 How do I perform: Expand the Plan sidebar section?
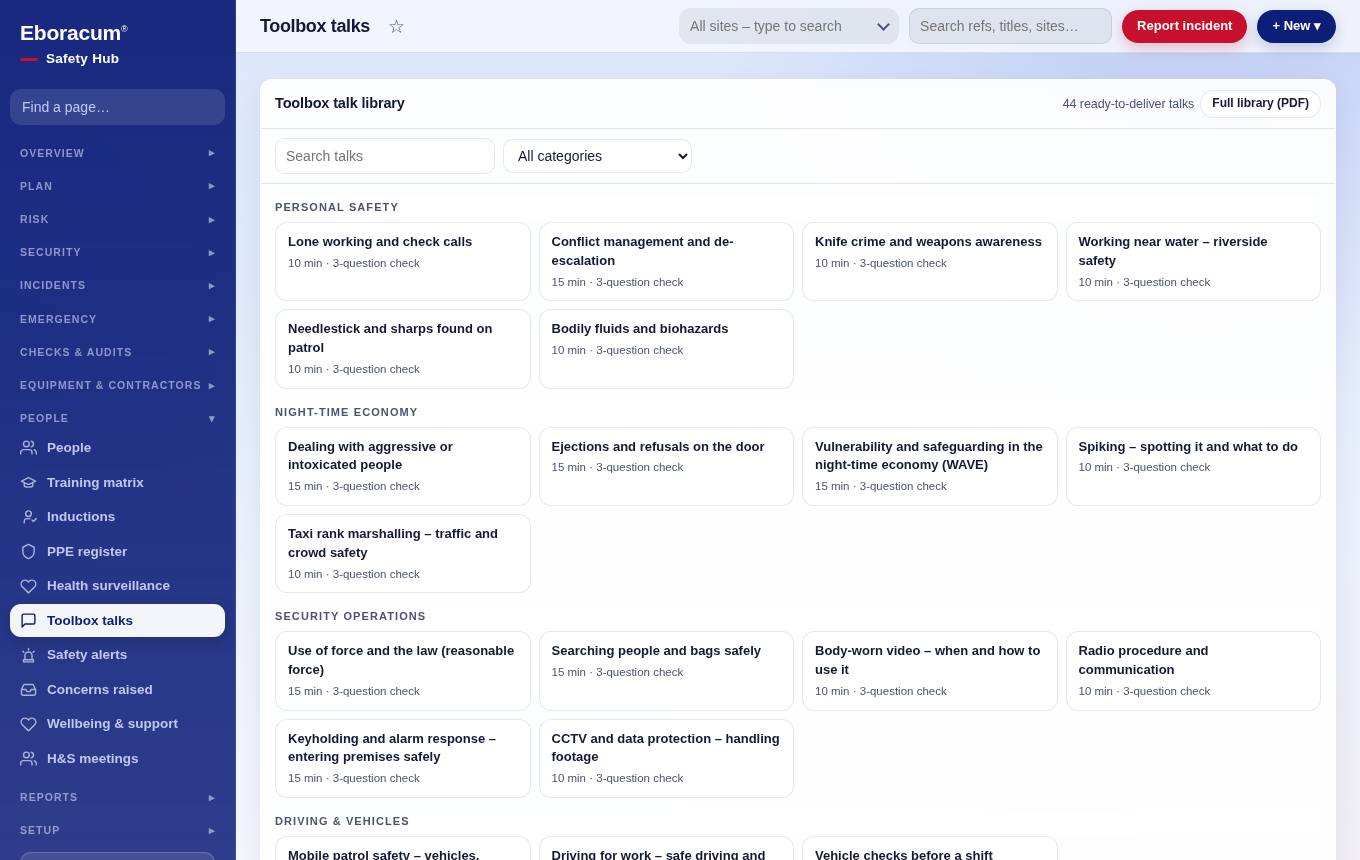117,186
